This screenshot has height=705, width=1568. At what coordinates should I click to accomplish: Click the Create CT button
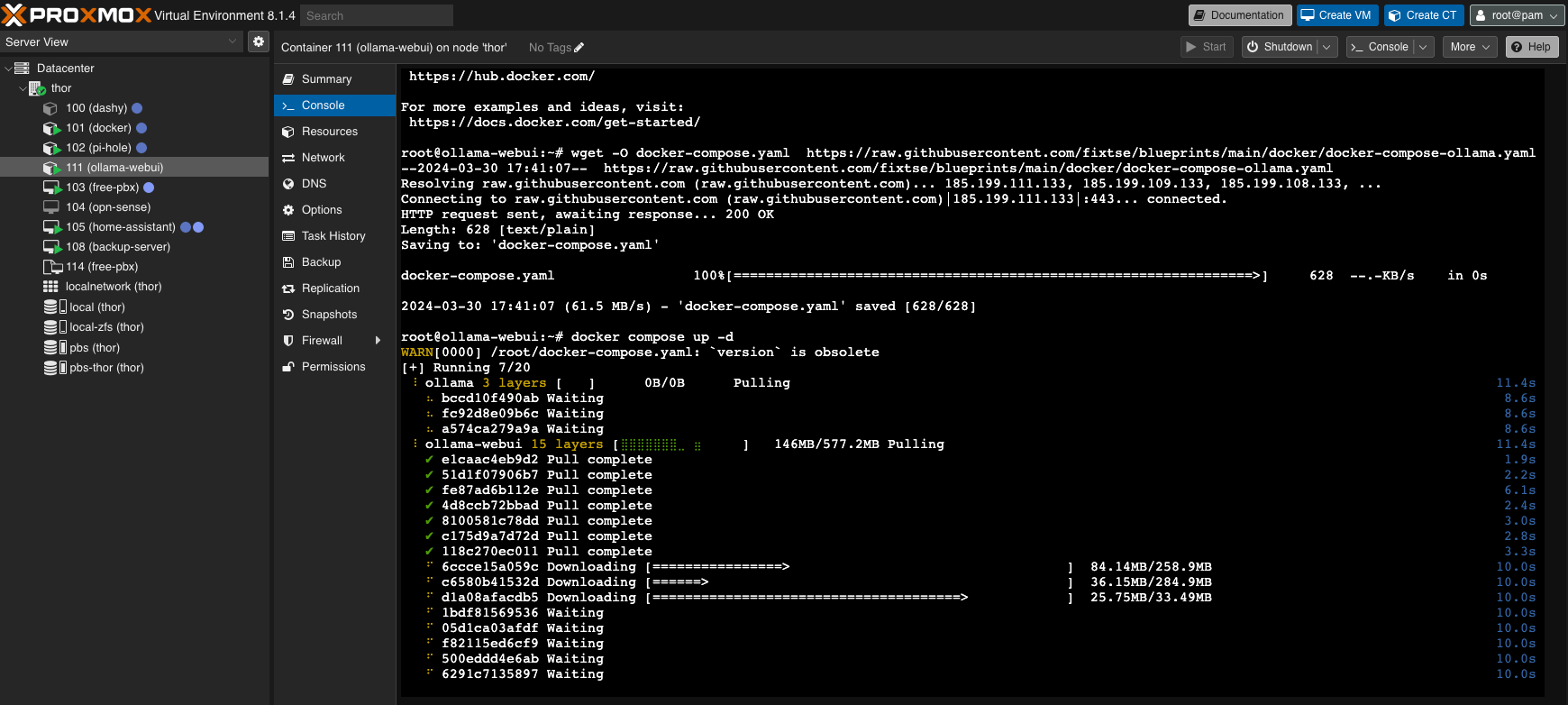(x=1423, y=15)
